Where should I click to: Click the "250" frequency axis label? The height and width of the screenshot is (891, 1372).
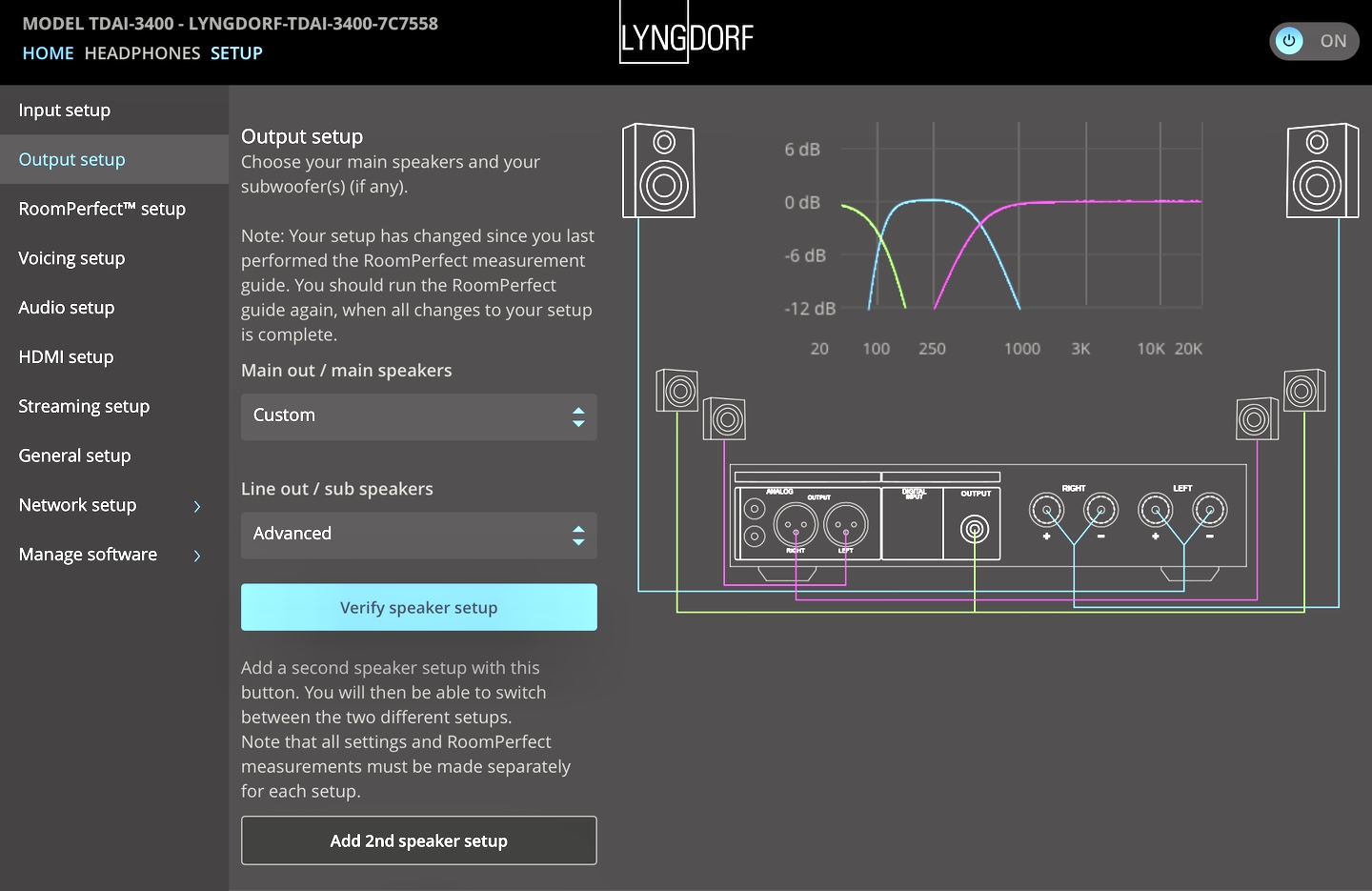click(x=933, y=349)
